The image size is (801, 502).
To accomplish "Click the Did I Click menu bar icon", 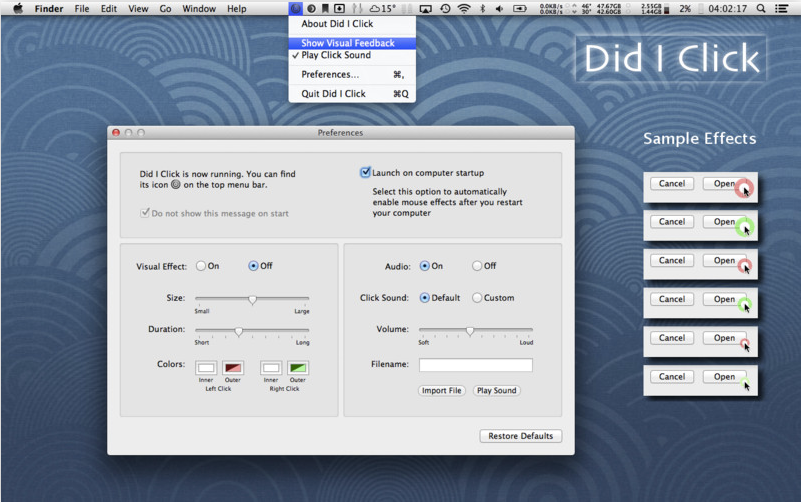I will click(x=296, y=9).
